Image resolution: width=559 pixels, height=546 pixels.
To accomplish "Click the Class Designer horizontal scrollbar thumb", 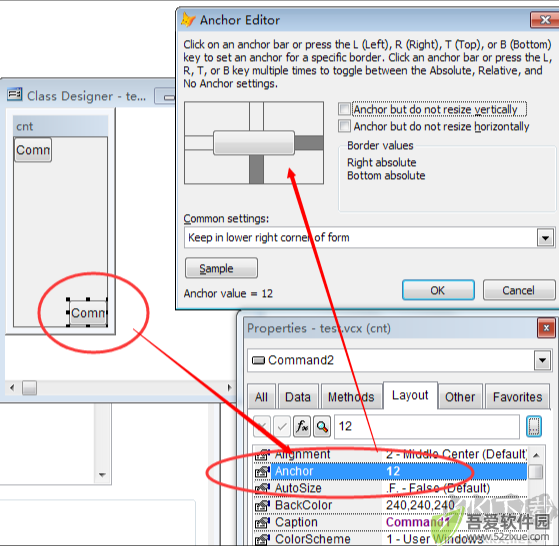I will click(x=29, y=387).
